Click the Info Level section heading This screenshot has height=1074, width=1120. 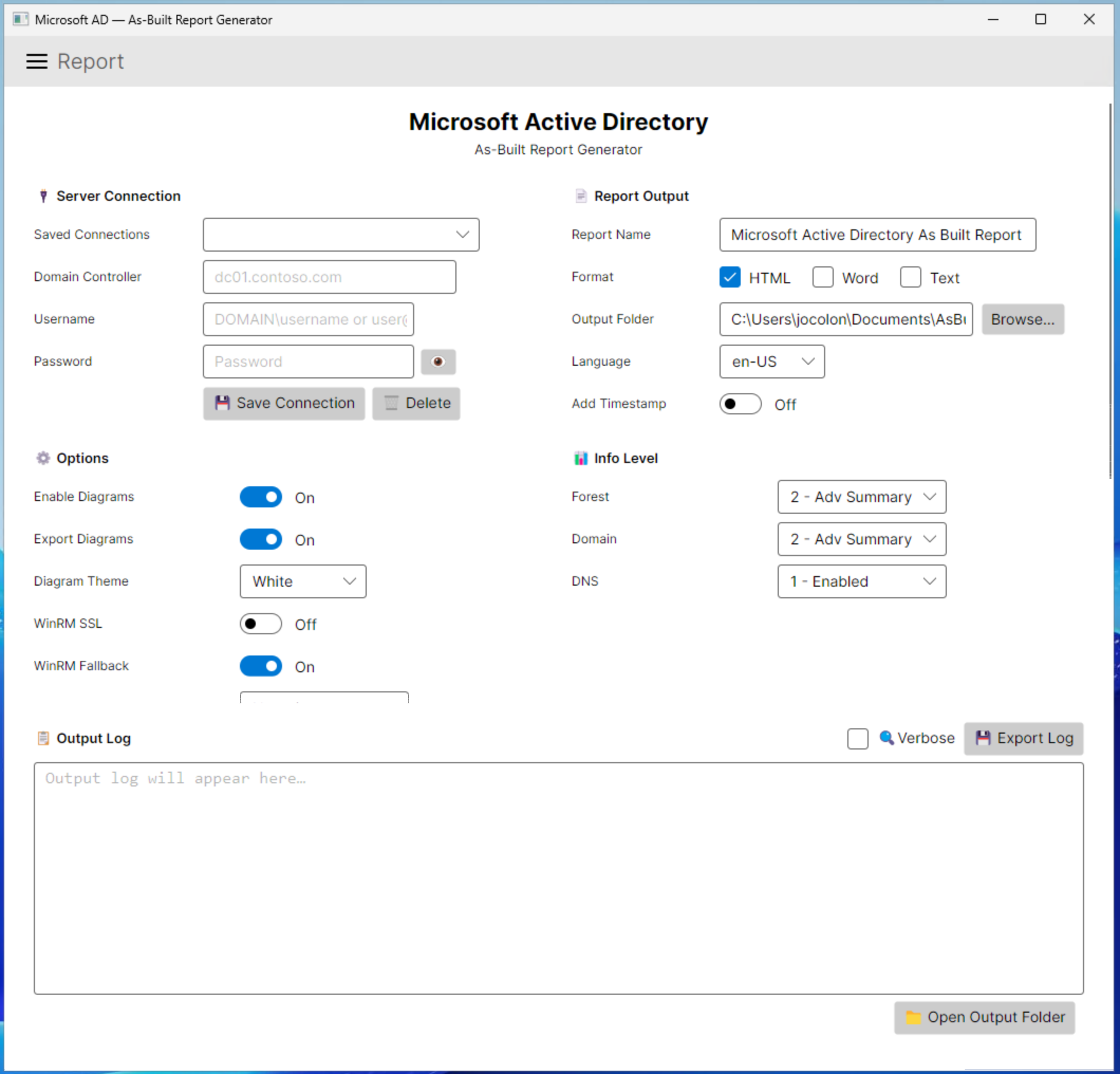click(626, 458)
